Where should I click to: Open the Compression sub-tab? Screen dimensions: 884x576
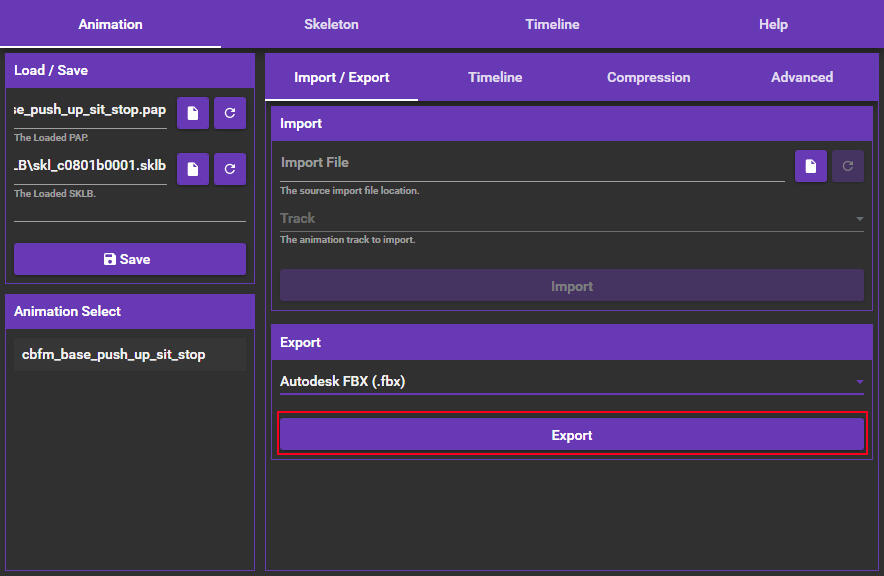[648, 77]
